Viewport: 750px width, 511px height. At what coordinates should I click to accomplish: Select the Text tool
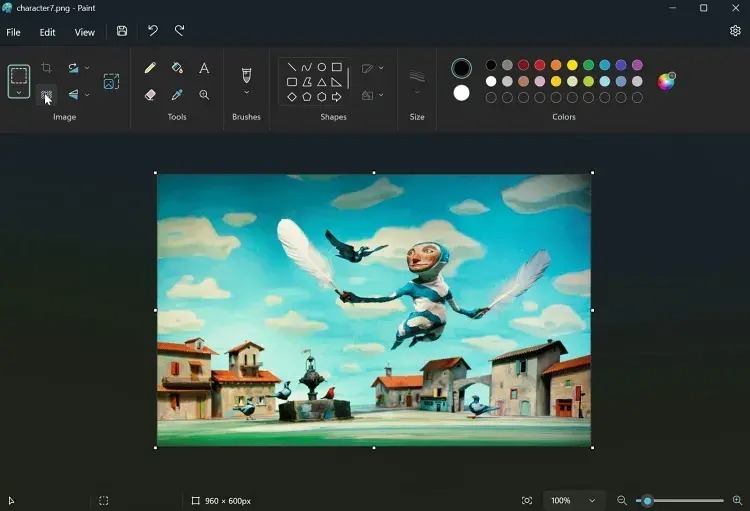click(204, 68)
